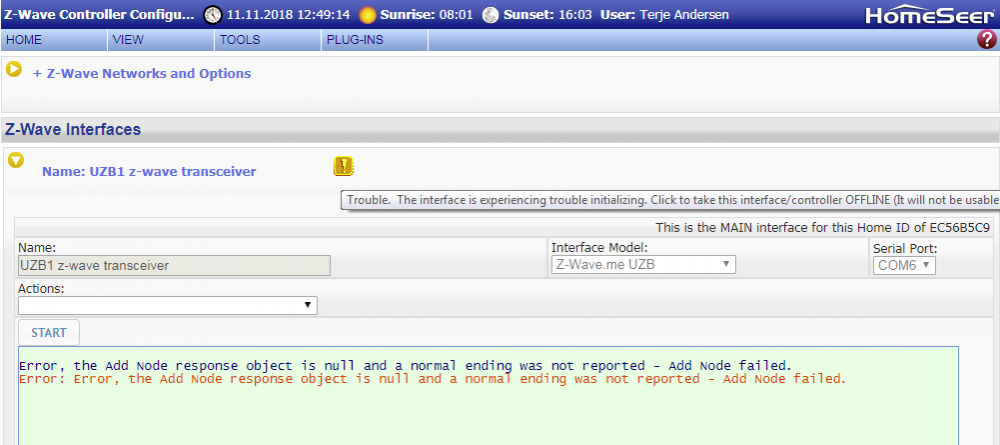
Task: Click the red help question mark icon
Action: point(986,40)
